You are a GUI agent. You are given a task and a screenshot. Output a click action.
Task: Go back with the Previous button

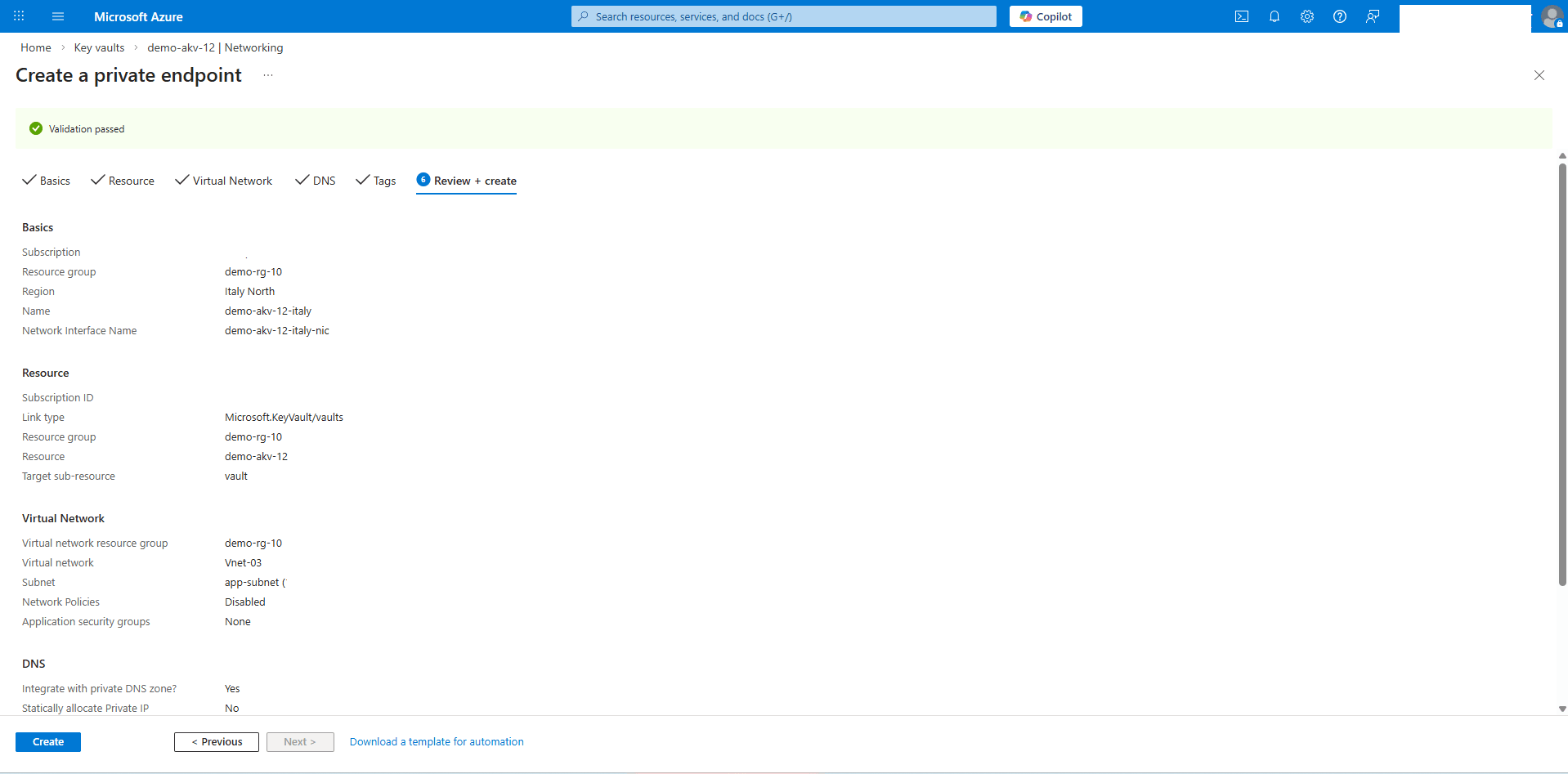coord(216,741)
